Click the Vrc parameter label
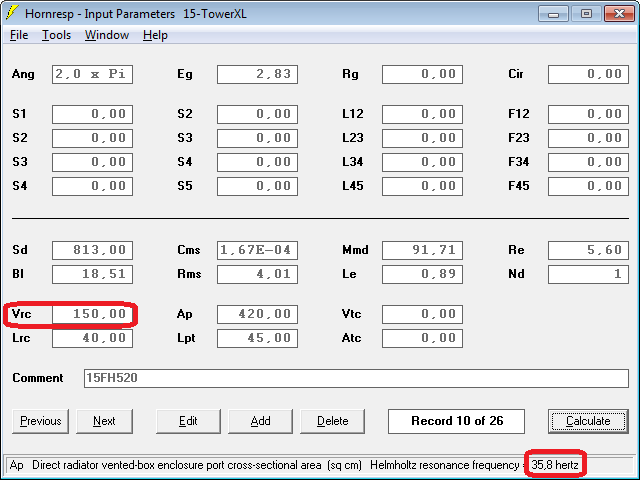The height and width of the screenshot is (480, 640). pos(22,314)
